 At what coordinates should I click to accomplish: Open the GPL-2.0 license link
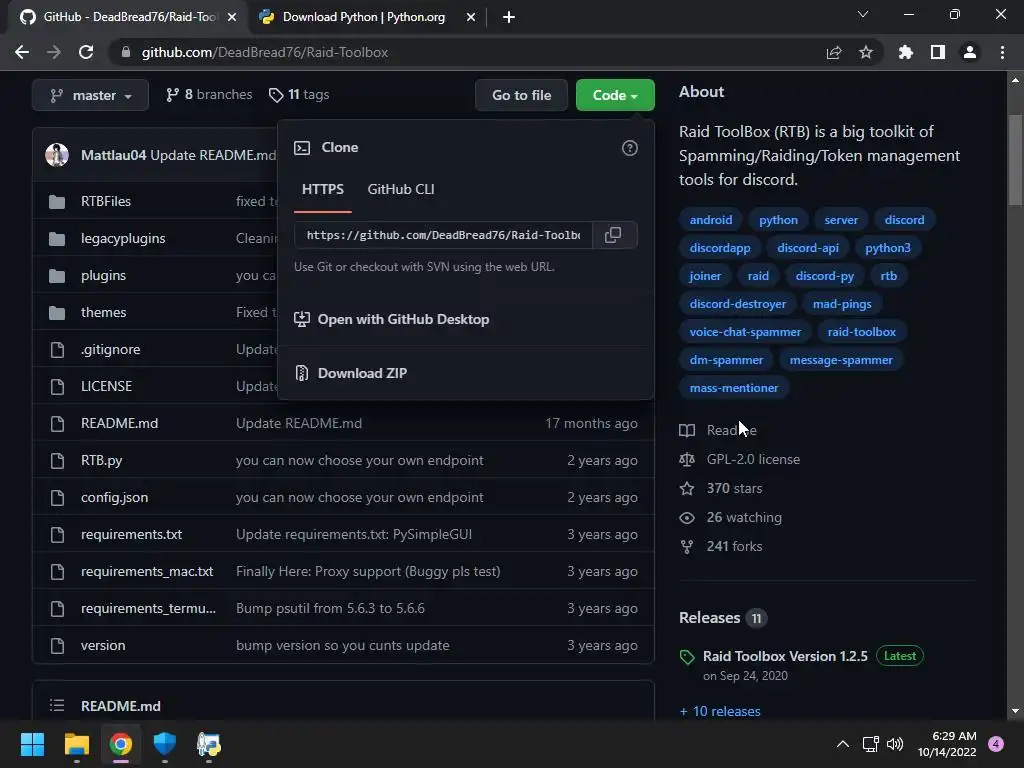pyautogui.click(x=753, y=459)
